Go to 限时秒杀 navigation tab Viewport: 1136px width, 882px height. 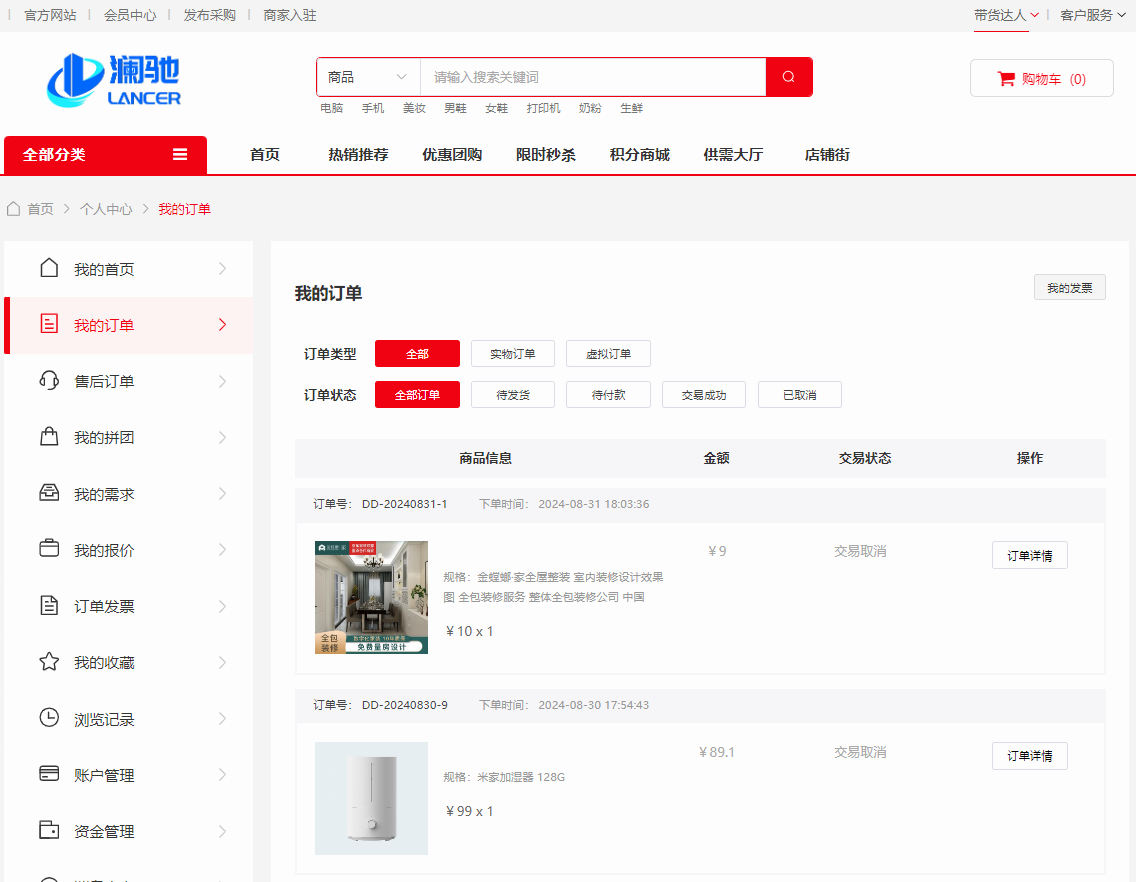(x=545, y=155)
